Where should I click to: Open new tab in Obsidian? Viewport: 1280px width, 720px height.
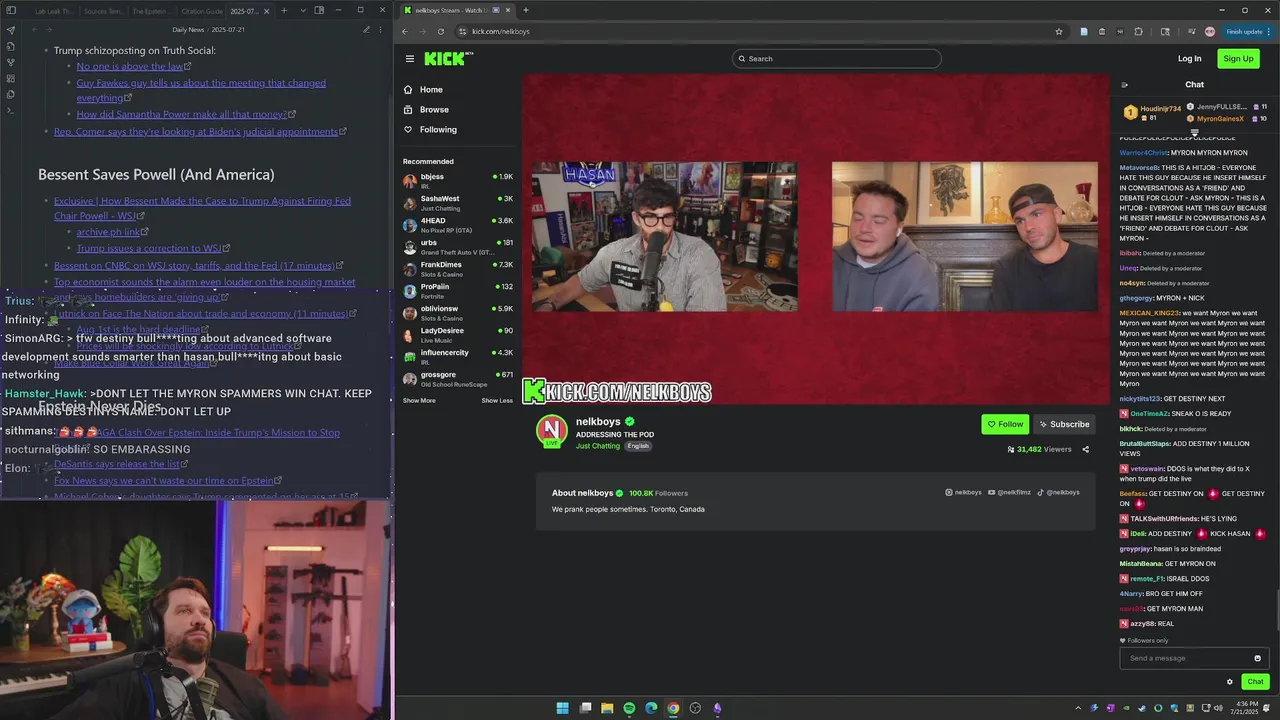[284, 10]
